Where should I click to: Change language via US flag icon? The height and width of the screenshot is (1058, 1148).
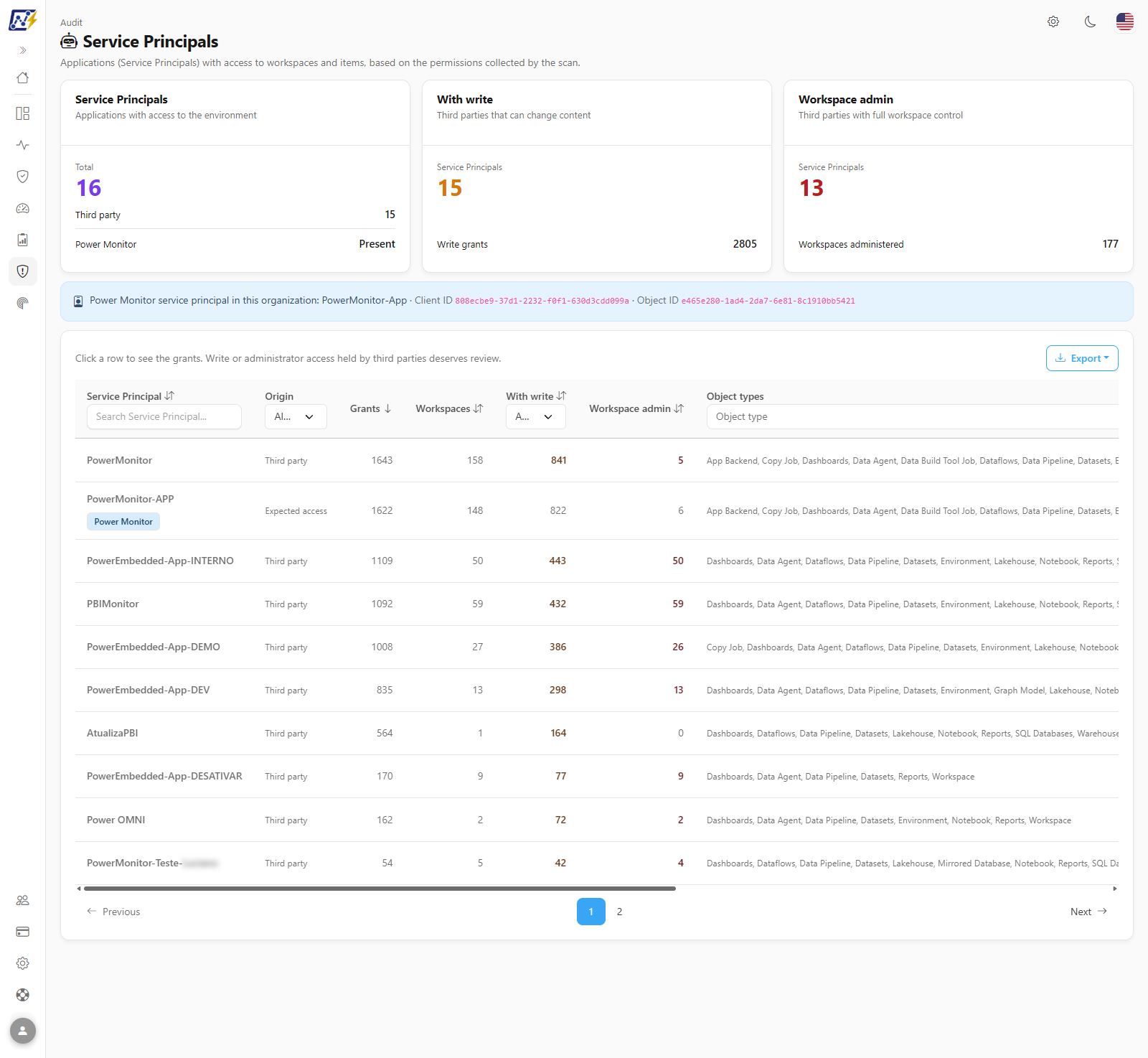1125,22
